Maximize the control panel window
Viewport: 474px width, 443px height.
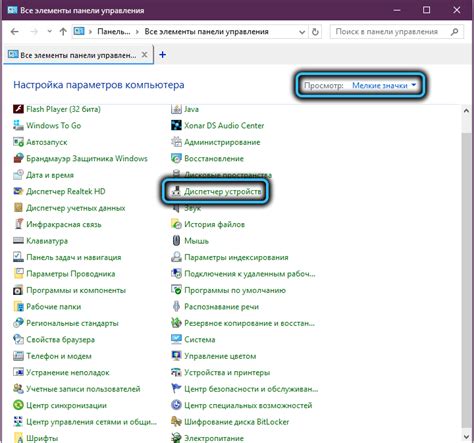(x=426, y=10)
